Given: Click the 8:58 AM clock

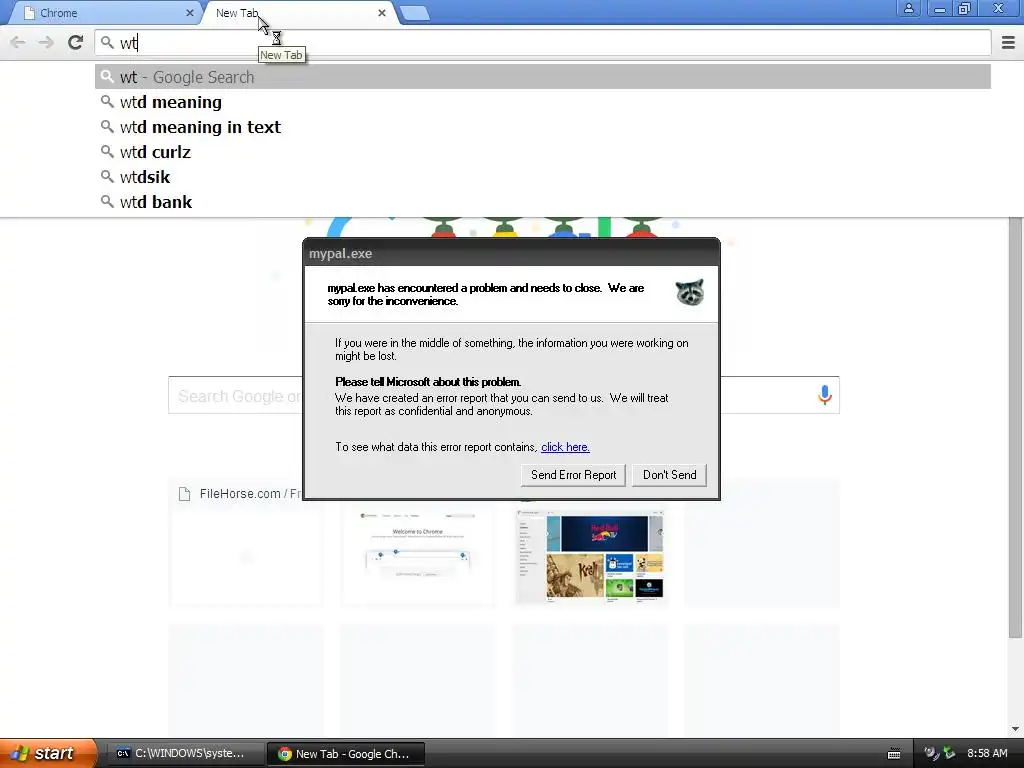Looking at the screenshot, I should [x=987, y=753].
